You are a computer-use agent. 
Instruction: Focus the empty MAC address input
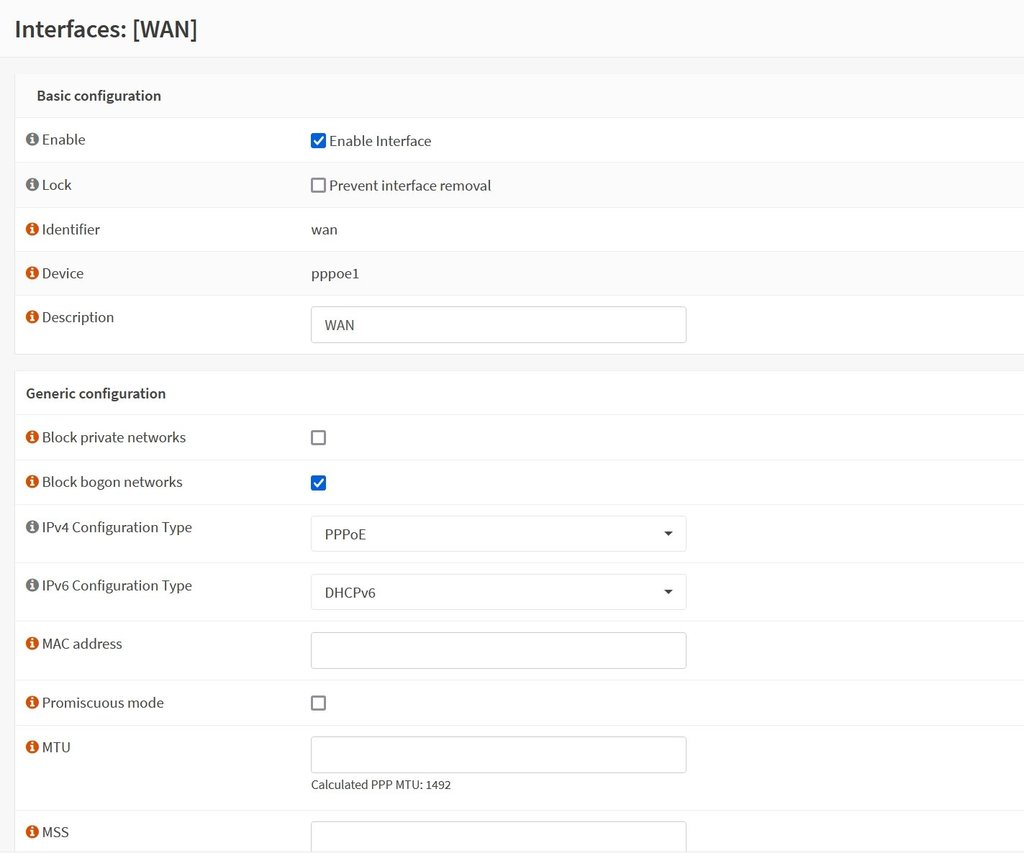click(x=498, y=651)
